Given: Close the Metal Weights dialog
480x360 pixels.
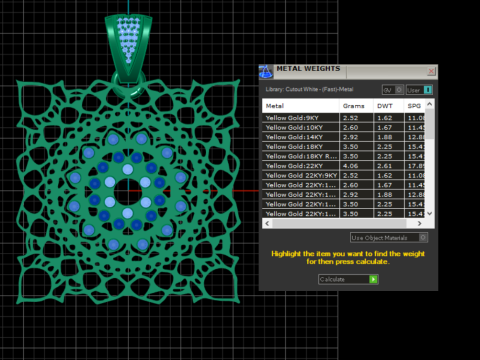Looking at the screenshot, I should 431,71.
